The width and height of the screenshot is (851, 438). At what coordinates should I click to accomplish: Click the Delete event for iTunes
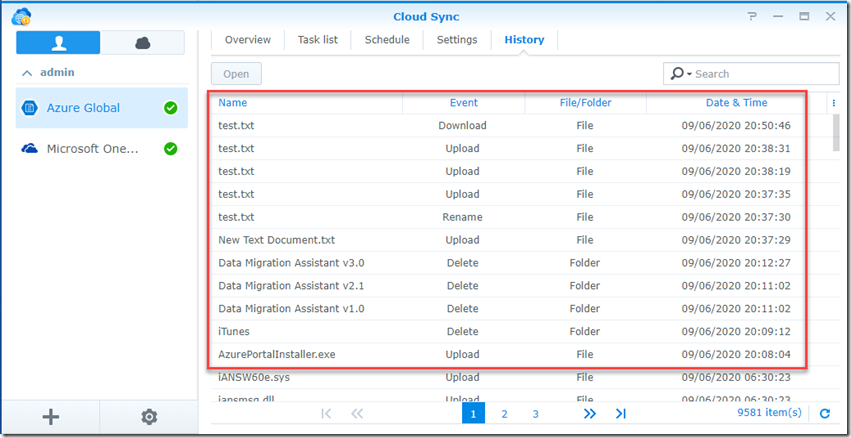coord(462,331)
